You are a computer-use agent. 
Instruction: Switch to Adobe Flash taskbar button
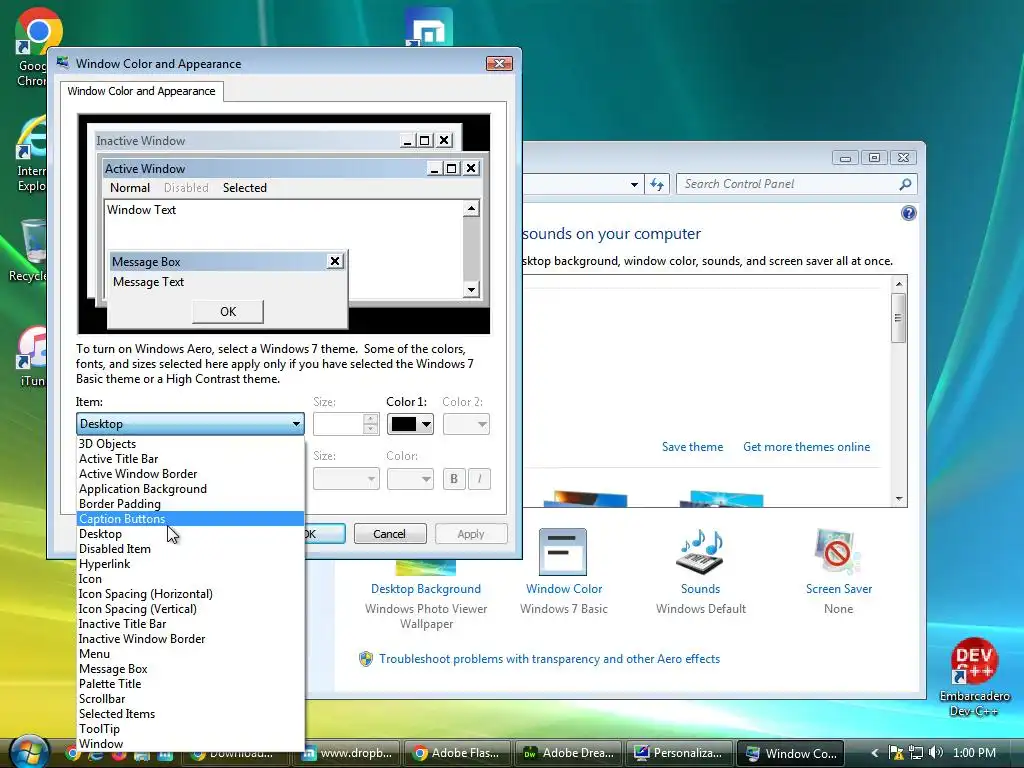tap(458, 753)
